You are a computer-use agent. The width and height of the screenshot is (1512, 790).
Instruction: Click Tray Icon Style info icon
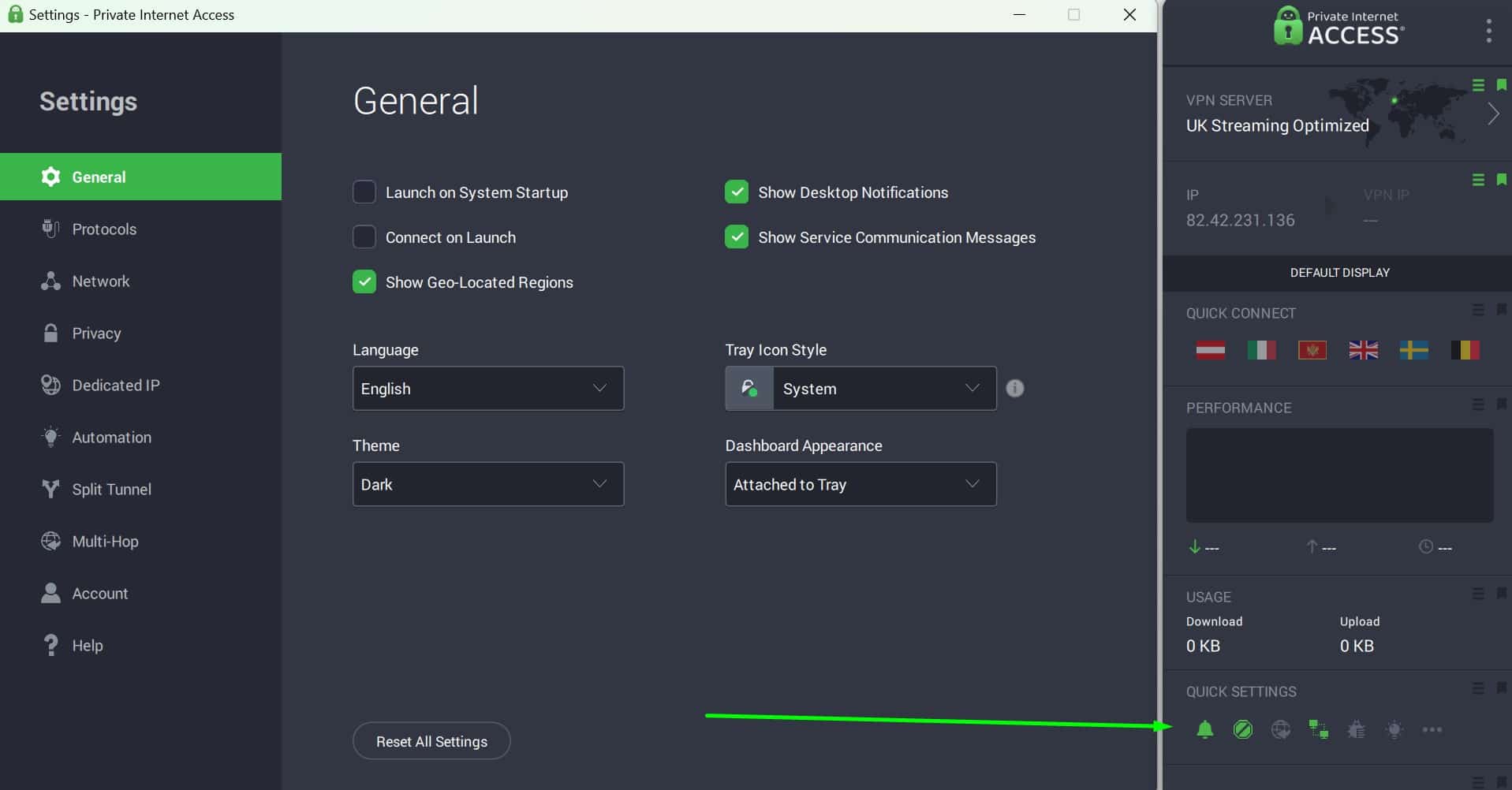pos(1015,388)
